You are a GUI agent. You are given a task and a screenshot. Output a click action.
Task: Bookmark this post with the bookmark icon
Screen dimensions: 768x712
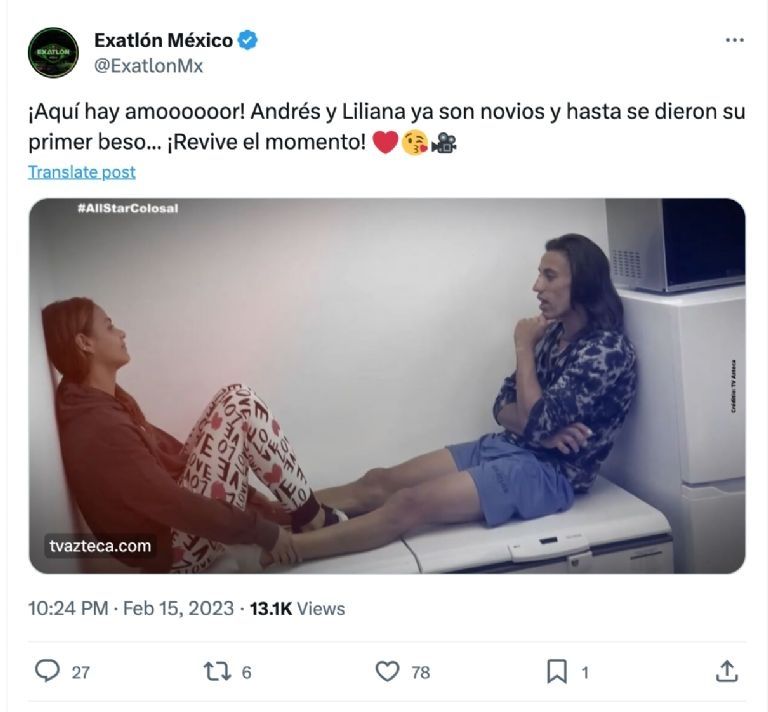557,671
